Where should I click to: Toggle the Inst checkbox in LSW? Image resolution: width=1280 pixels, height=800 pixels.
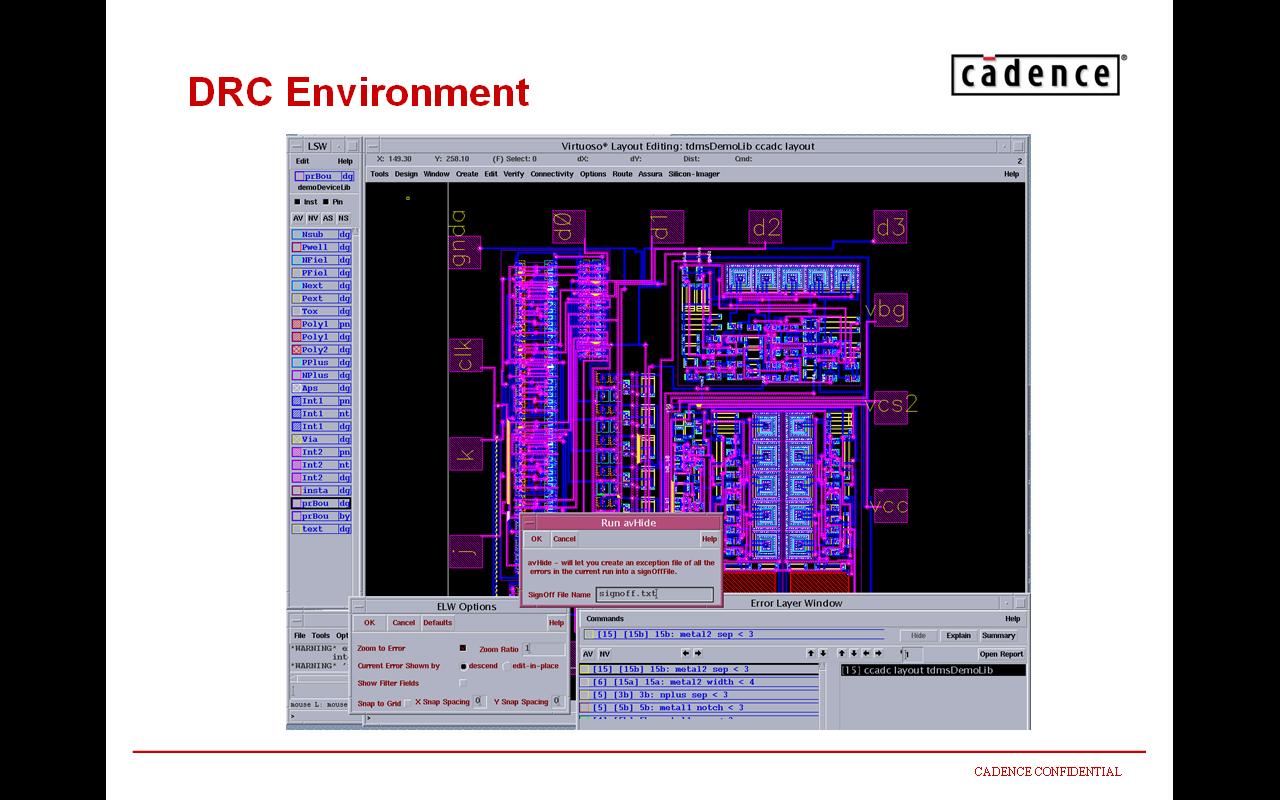pyautogui.click(x=297, y=202)
